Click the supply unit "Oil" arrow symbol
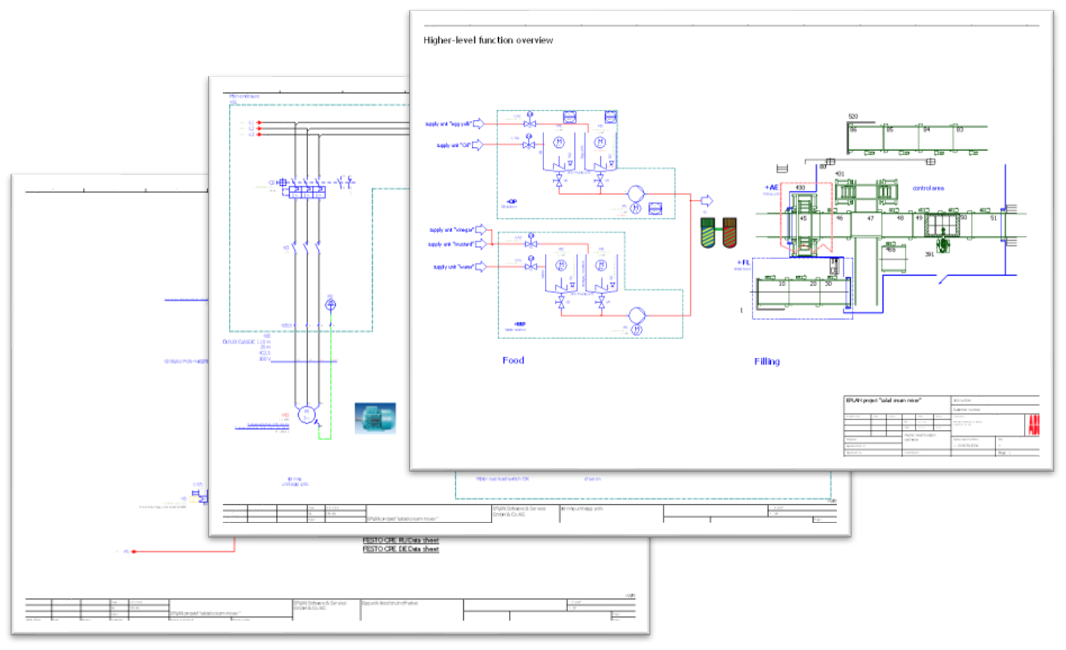The height and width of the screenshot is (650, 1066). [477, 145]
